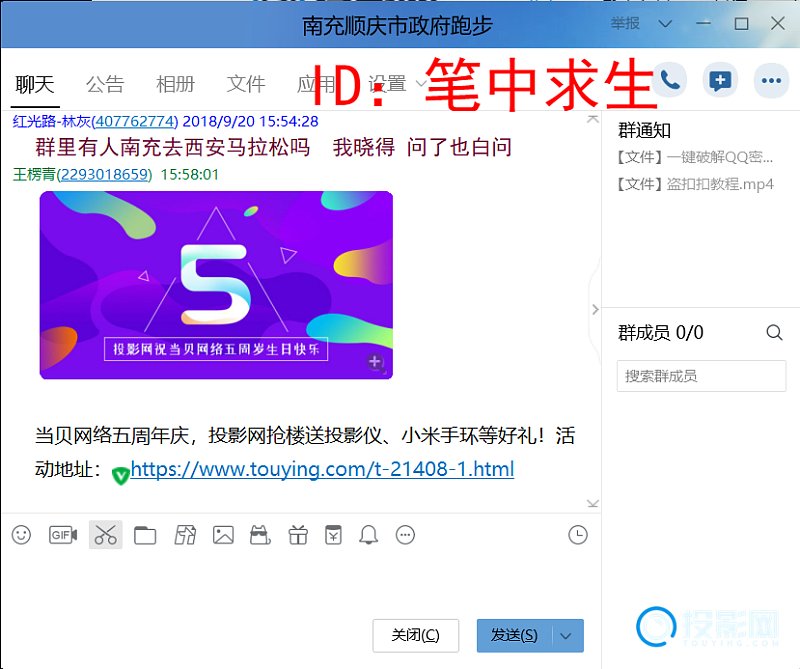Click the 举报 report button
The height and width of the screenshot is (669, 800).
point(626,23)
